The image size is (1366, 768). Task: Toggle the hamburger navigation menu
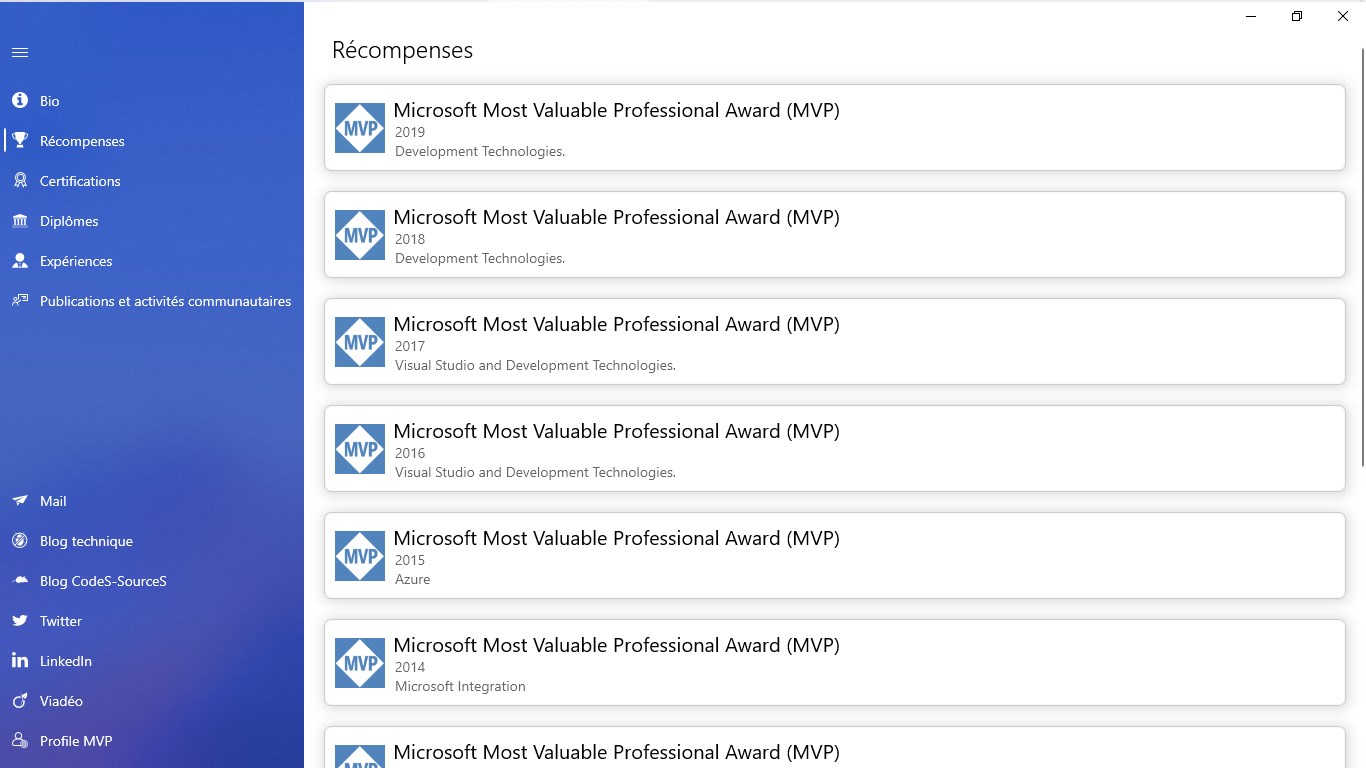coord(20,53)
